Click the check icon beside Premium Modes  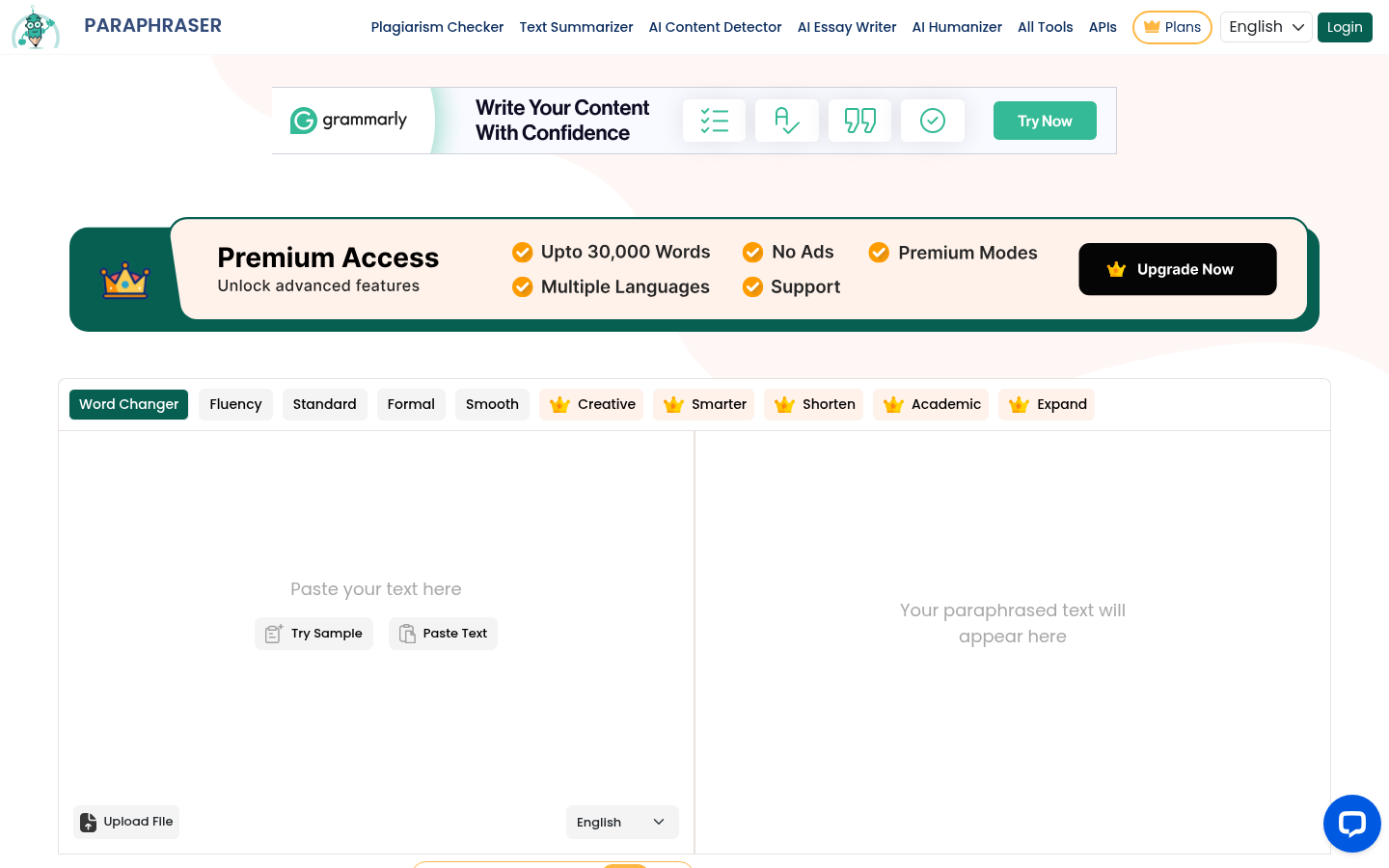(879, 253)
